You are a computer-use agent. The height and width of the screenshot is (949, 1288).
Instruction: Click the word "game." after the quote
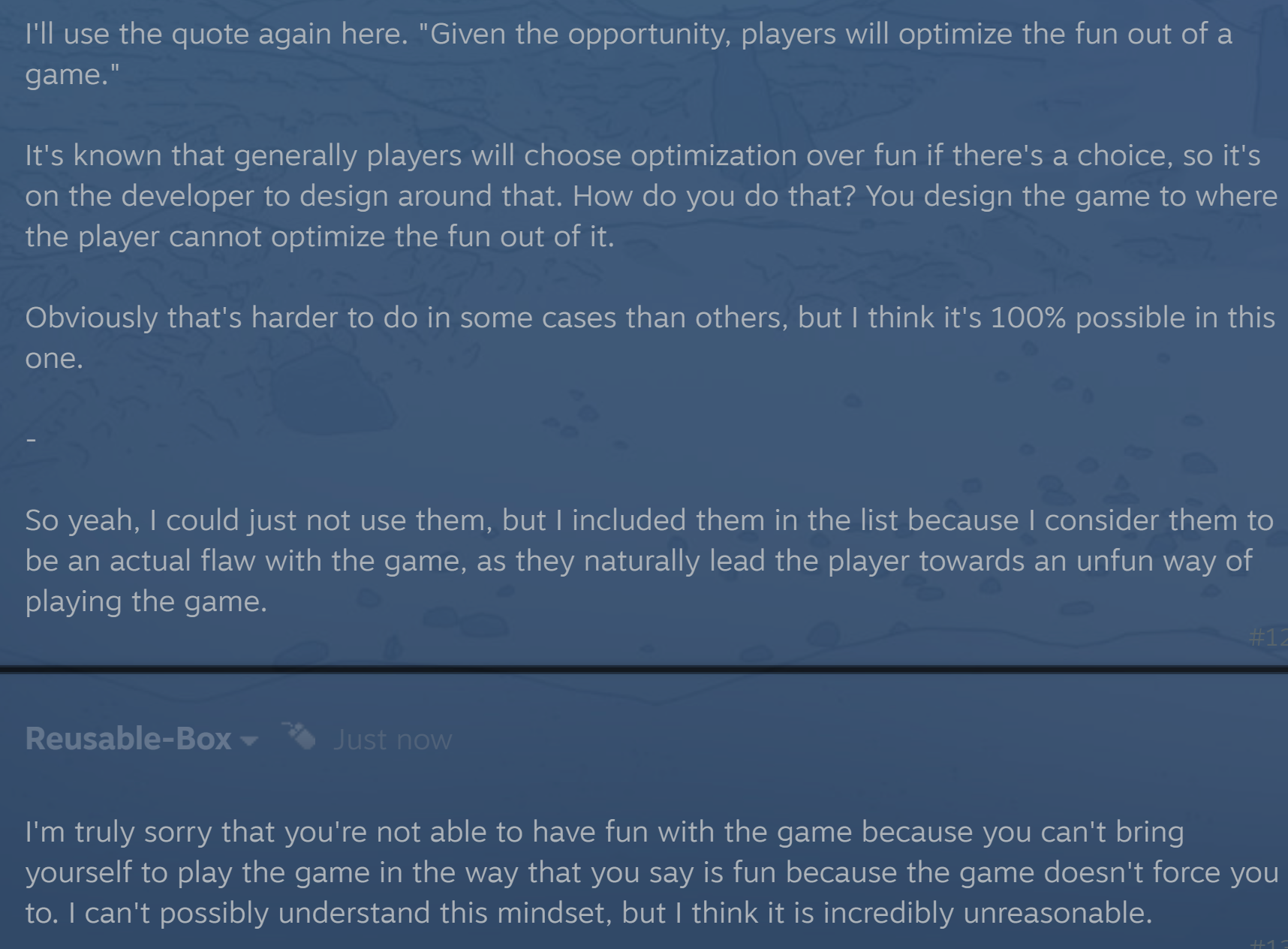click(x=72, y=75)
